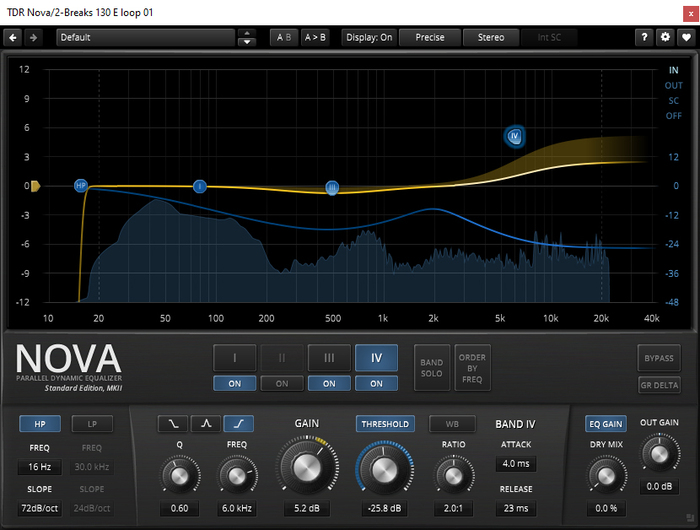Open settings gear icon

(666, 37)
